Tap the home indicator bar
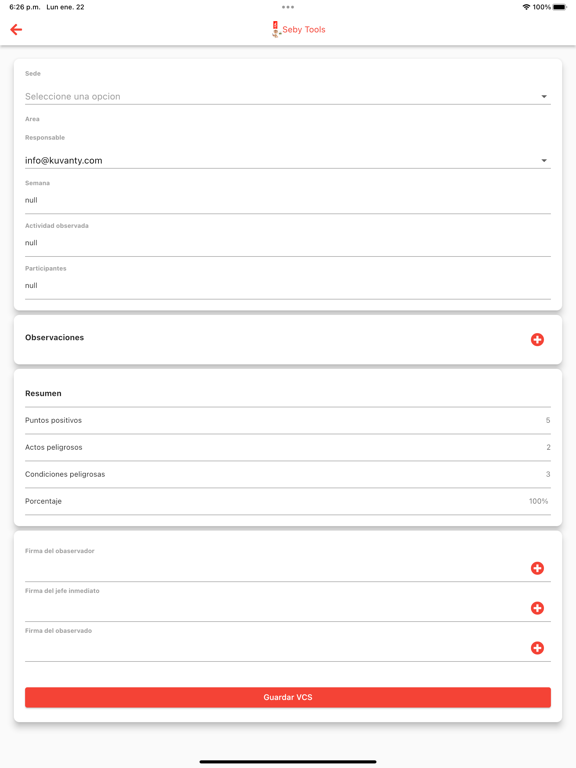 tap(288, 762)
